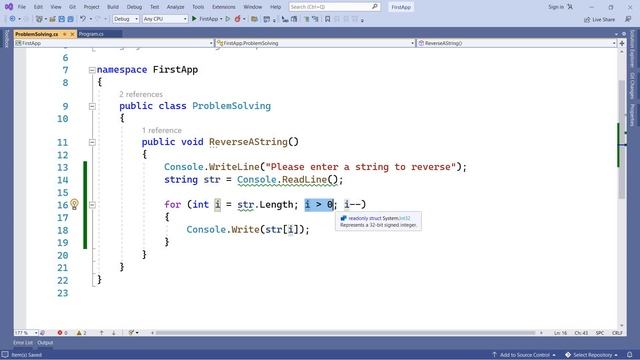The height and width of the screenshot is (360, 640).
Task: Click the Ln: 16 line indicator
Action: coord(561,333)
